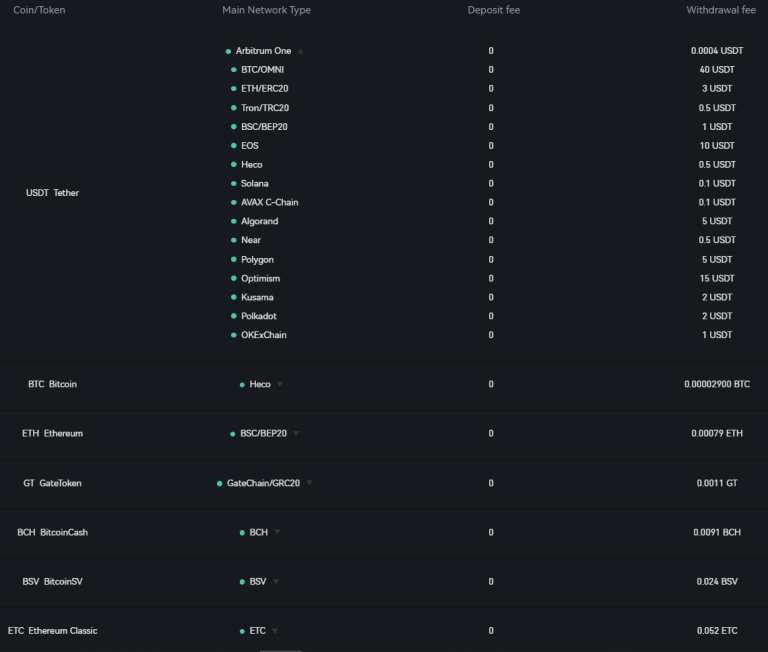Image resolution: width=768 pixels, height=652 pixels.
Task: Choose the Solana network row
Action: 255,184
